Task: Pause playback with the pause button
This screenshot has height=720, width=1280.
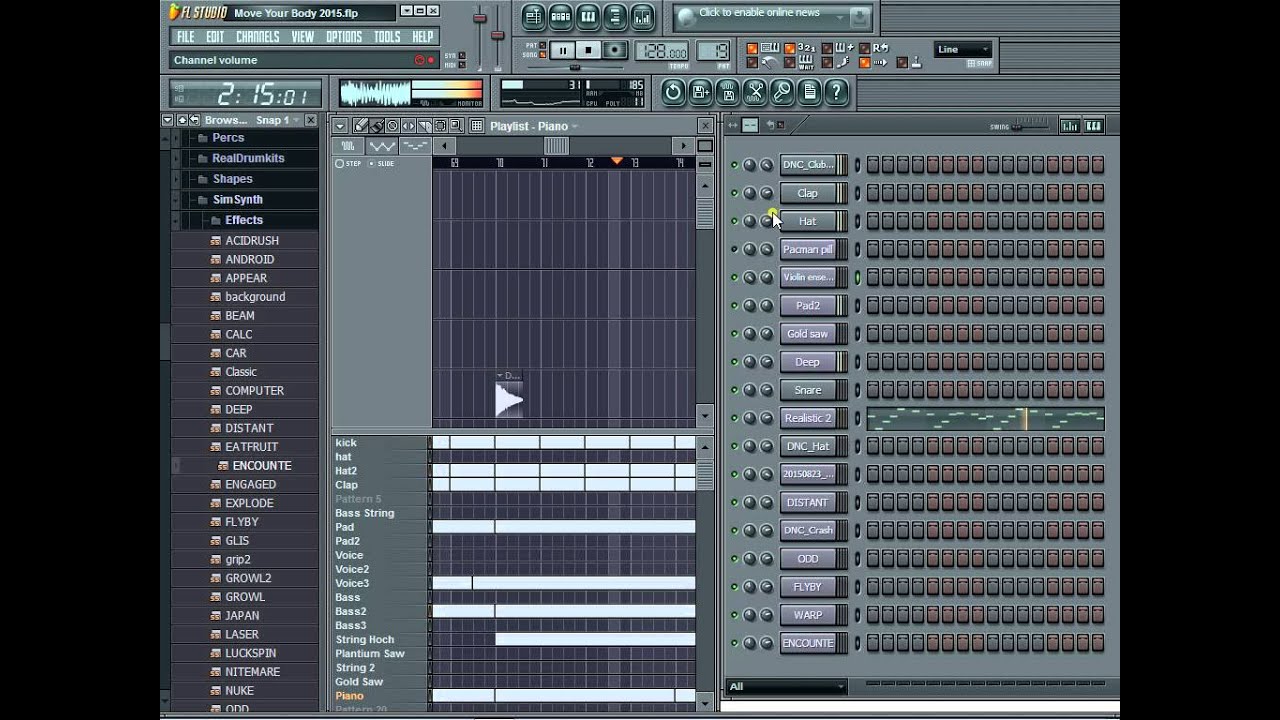Action: [562, 50]
